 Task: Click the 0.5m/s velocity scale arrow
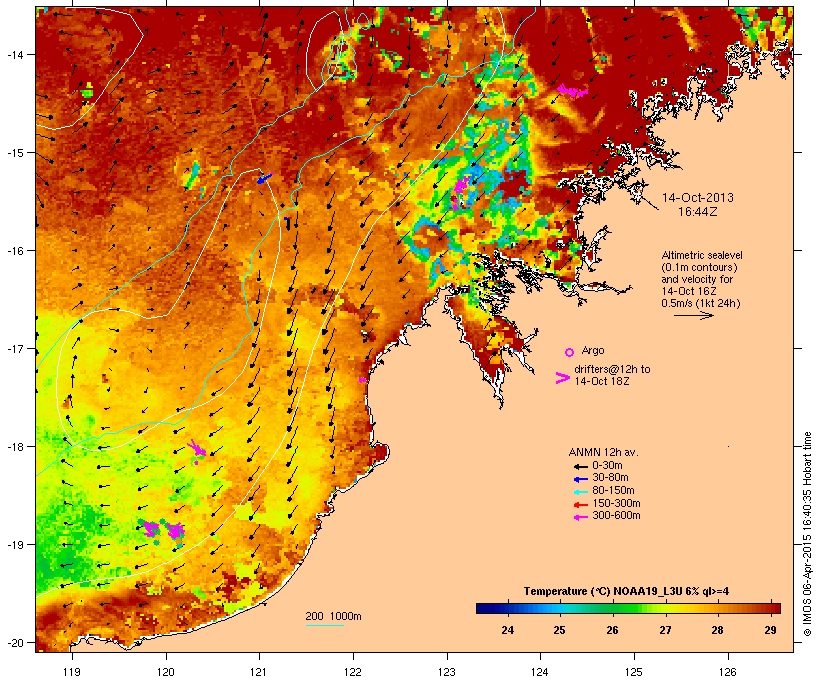tap(693, 315)
